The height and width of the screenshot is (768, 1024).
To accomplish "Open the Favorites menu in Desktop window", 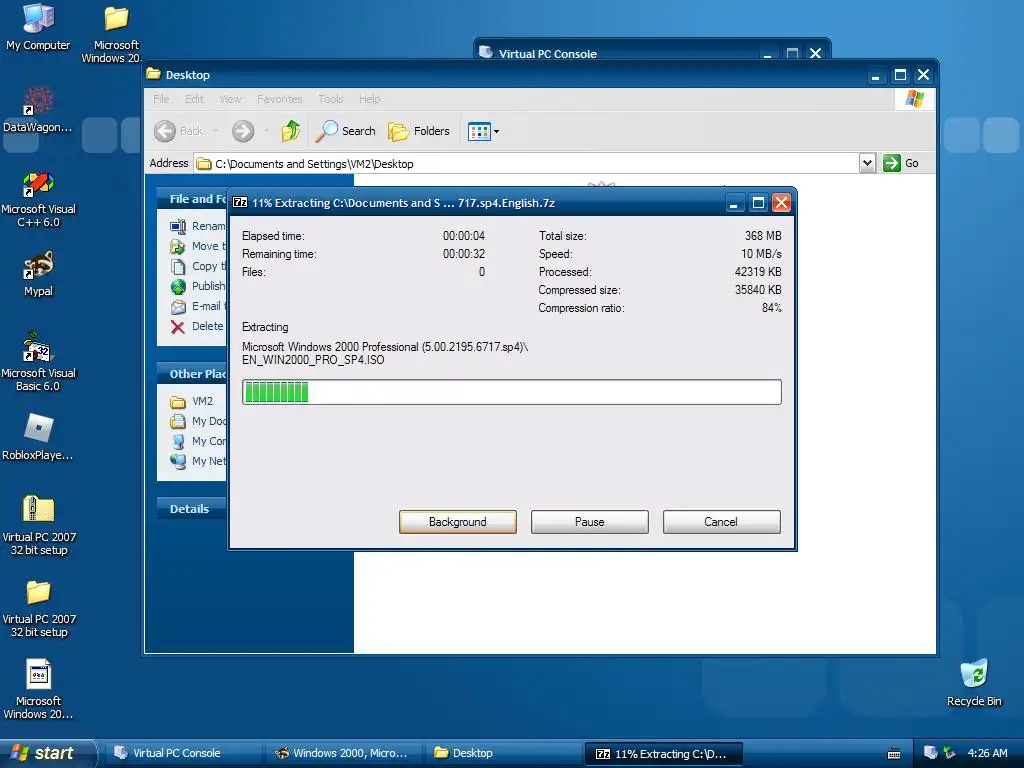I will click(280, 99).
